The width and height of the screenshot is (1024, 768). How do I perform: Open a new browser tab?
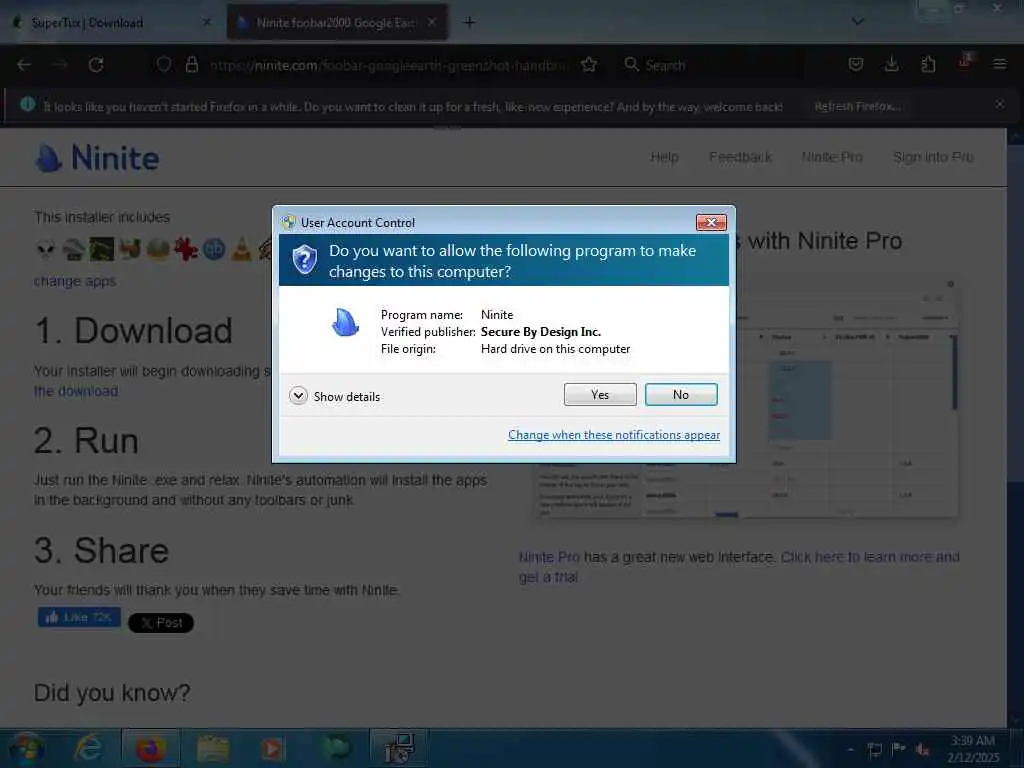coord(469,22)
